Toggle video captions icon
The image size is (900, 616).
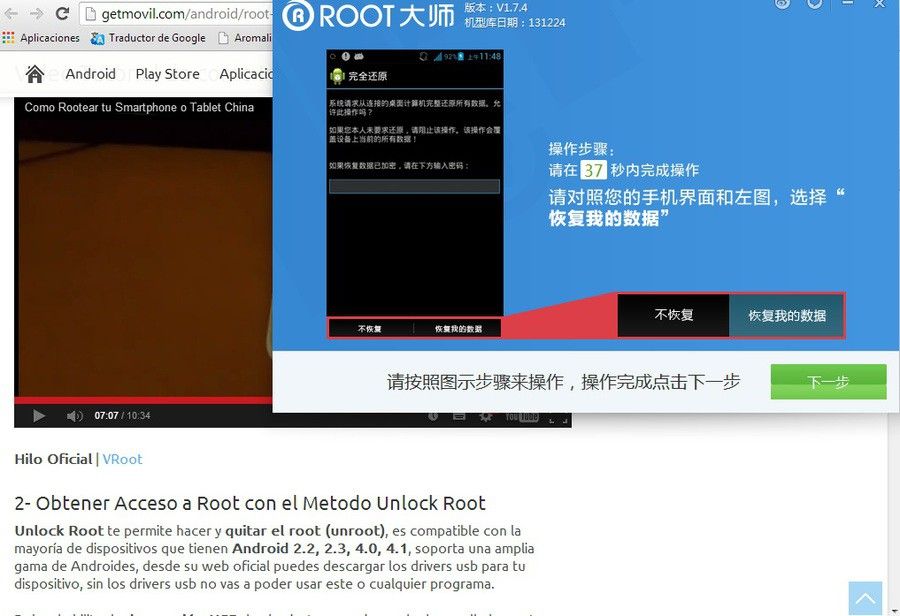click(x=459, y=417)
